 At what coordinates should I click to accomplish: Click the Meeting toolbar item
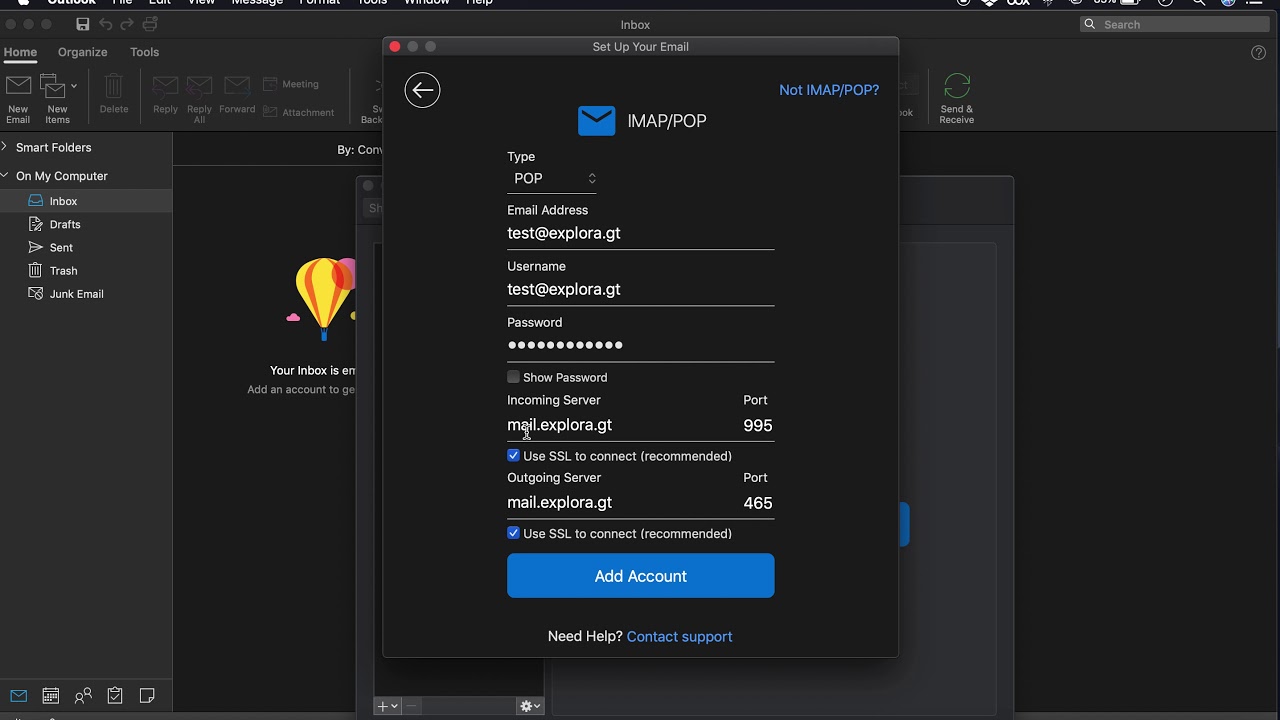291,84
